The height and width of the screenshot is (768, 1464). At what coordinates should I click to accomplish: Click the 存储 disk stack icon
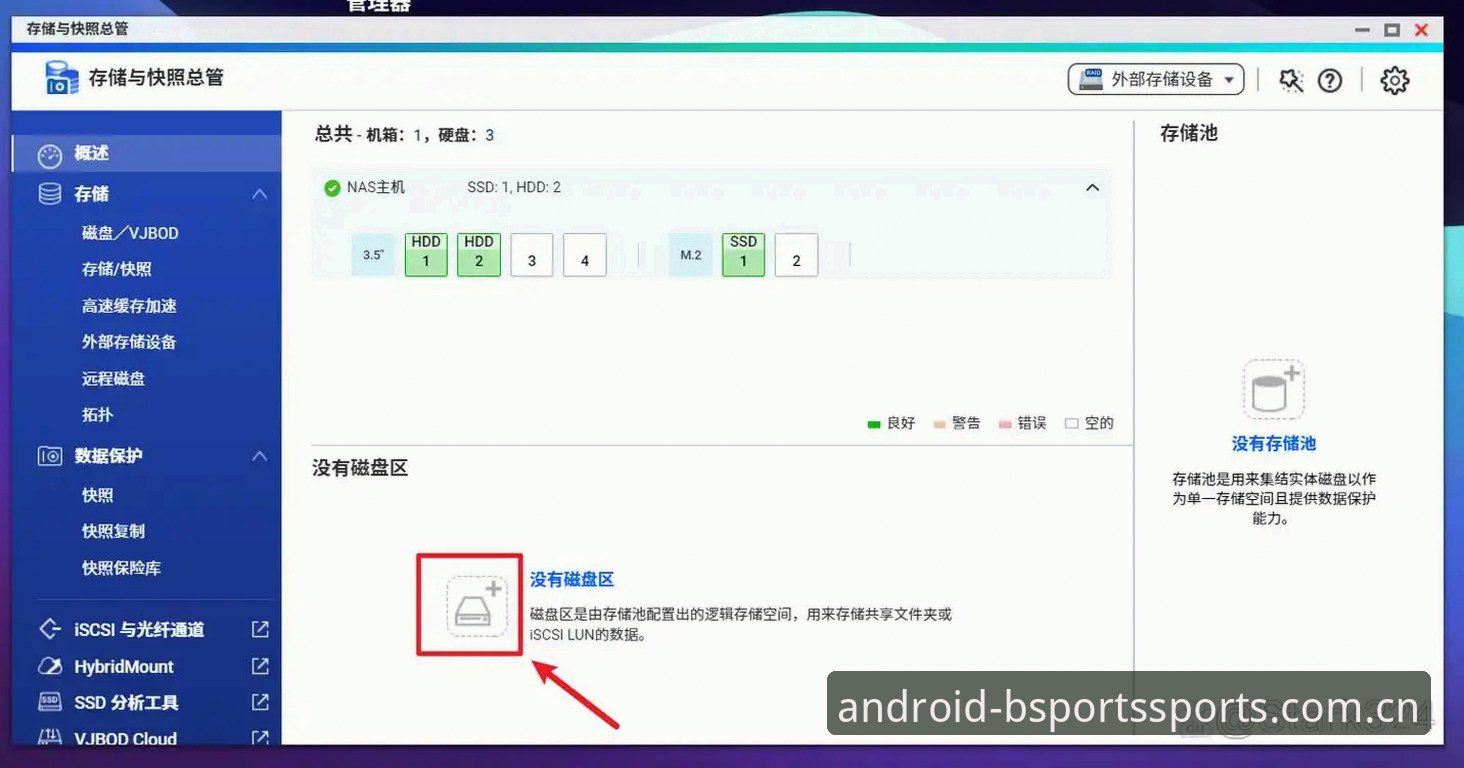point(50,194)
